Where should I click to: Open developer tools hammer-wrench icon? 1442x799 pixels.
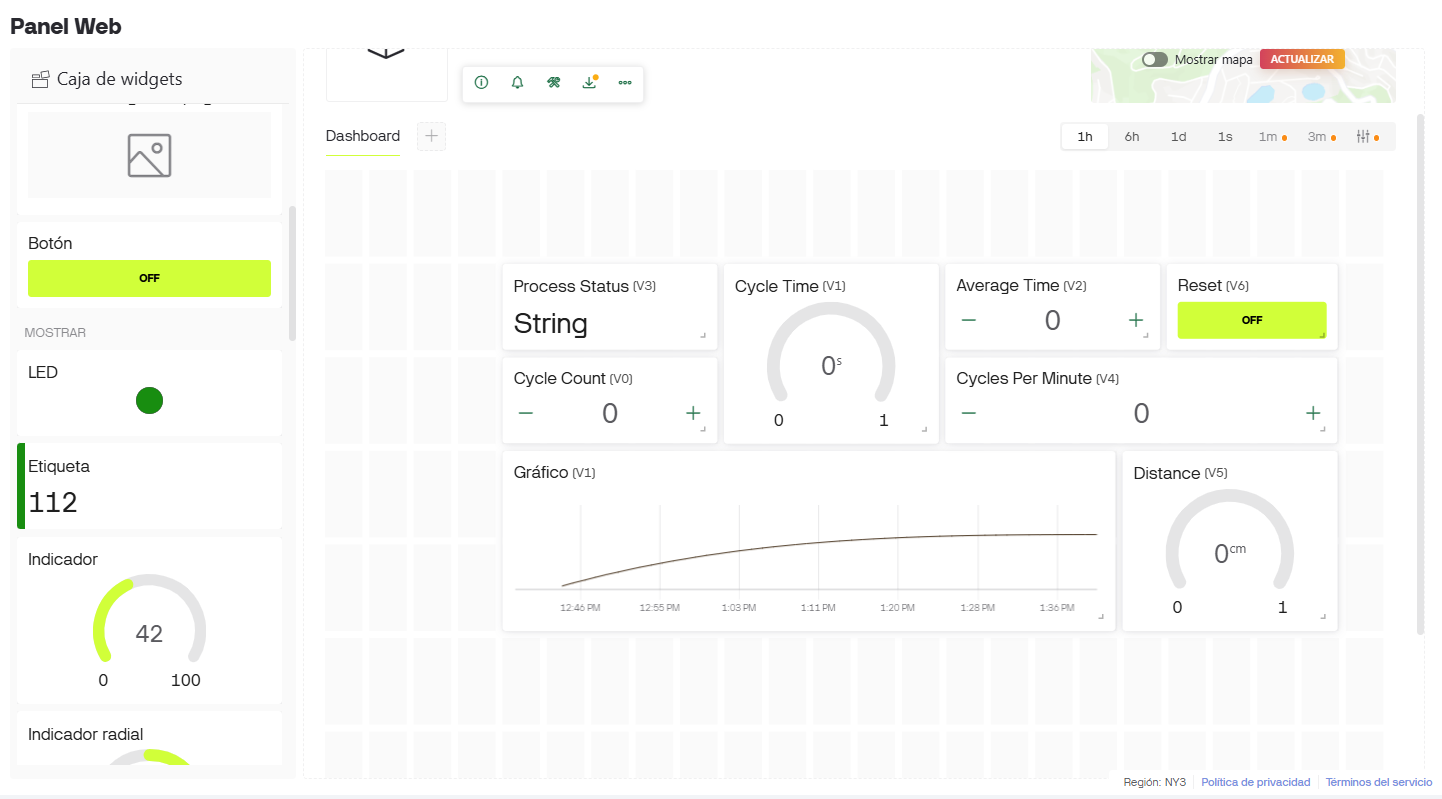(x=553, y=83)
